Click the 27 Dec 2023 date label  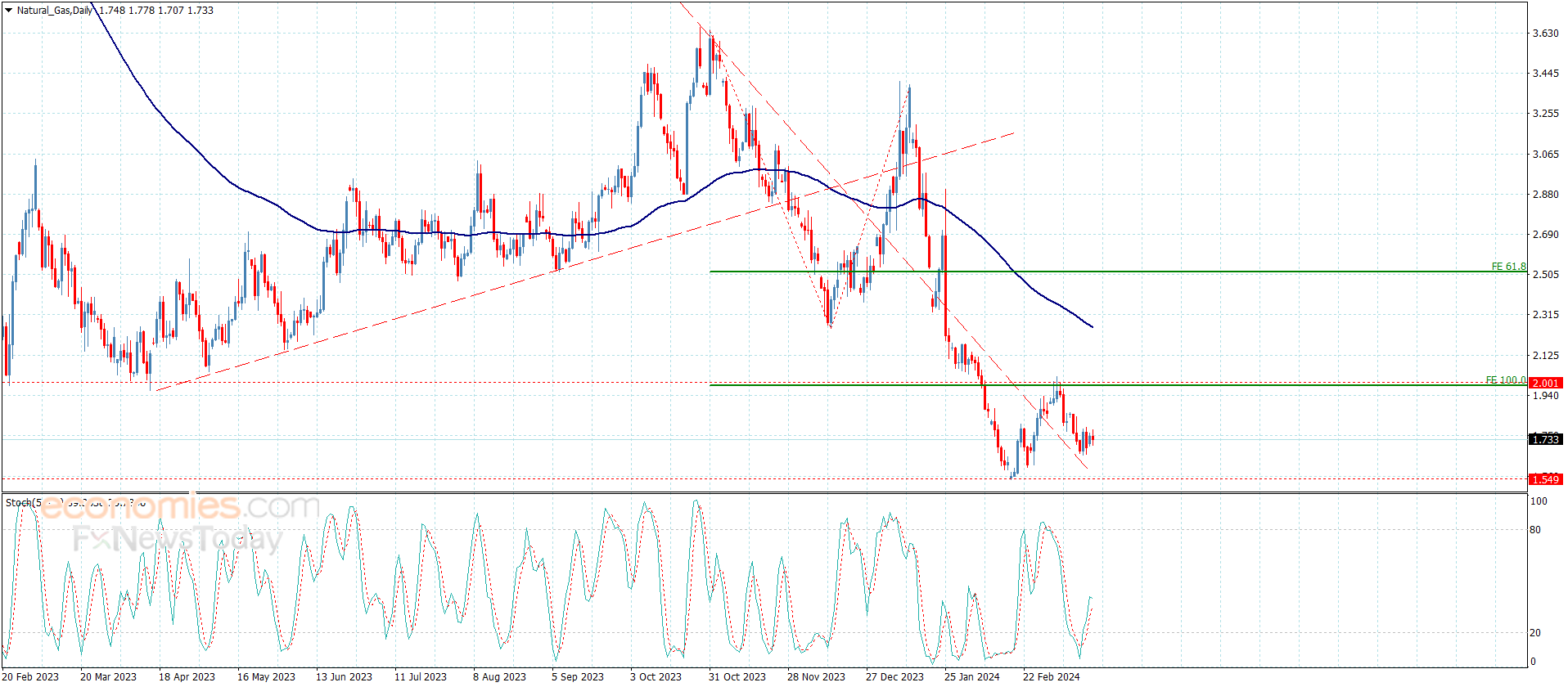point(894,676)
